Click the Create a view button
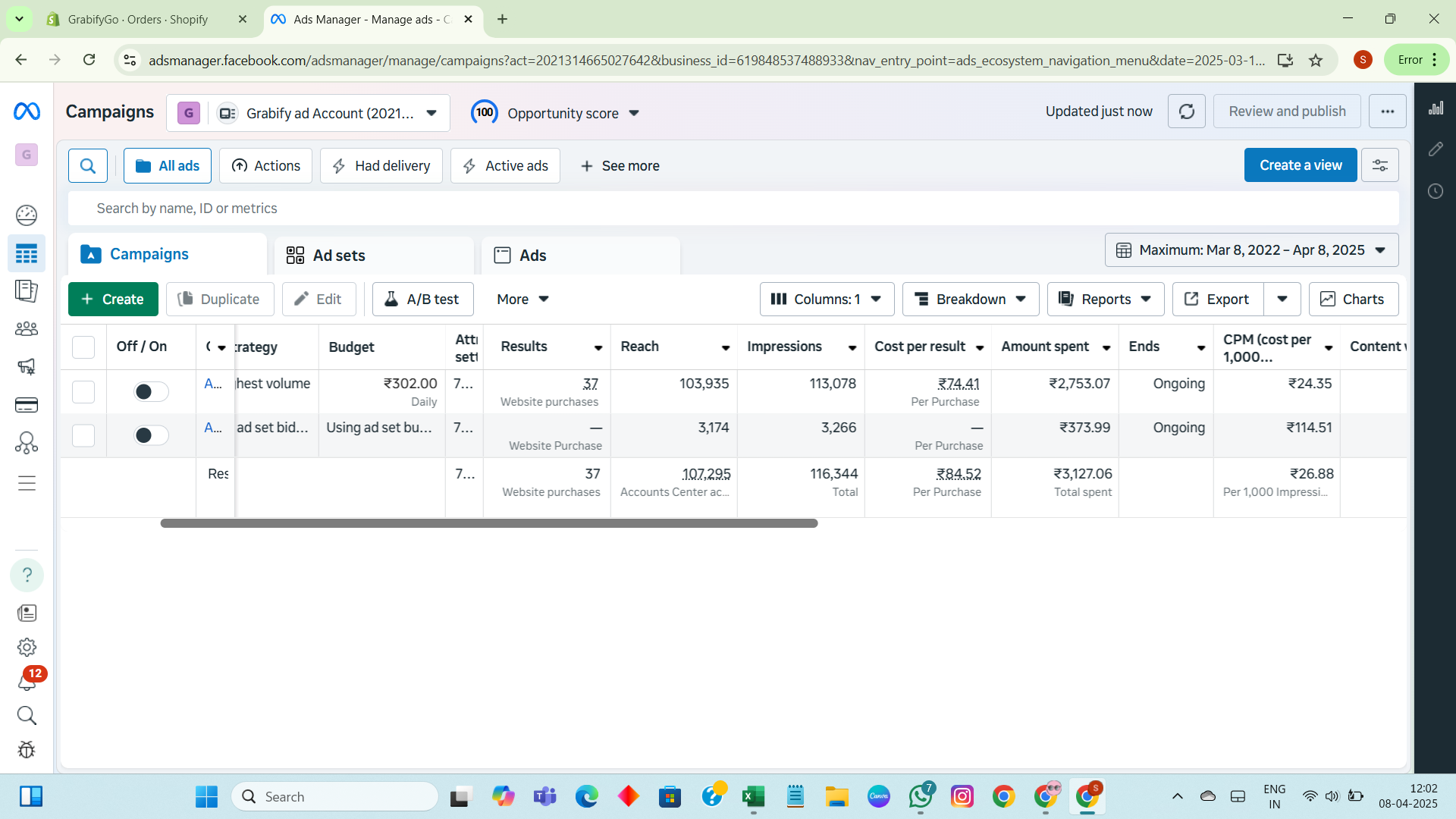 (1301, 165)
